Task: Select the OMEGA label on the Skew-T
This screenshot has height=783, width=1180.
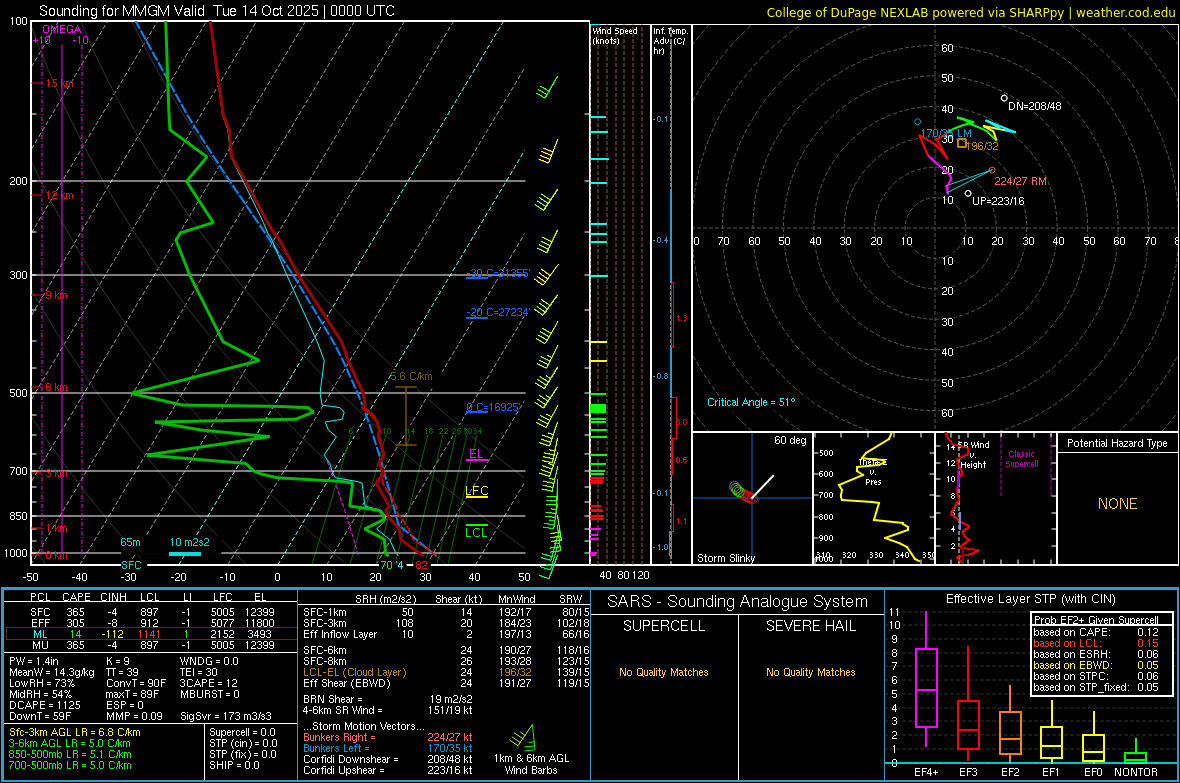Action: pyautogui.click(x=62, y=29)
